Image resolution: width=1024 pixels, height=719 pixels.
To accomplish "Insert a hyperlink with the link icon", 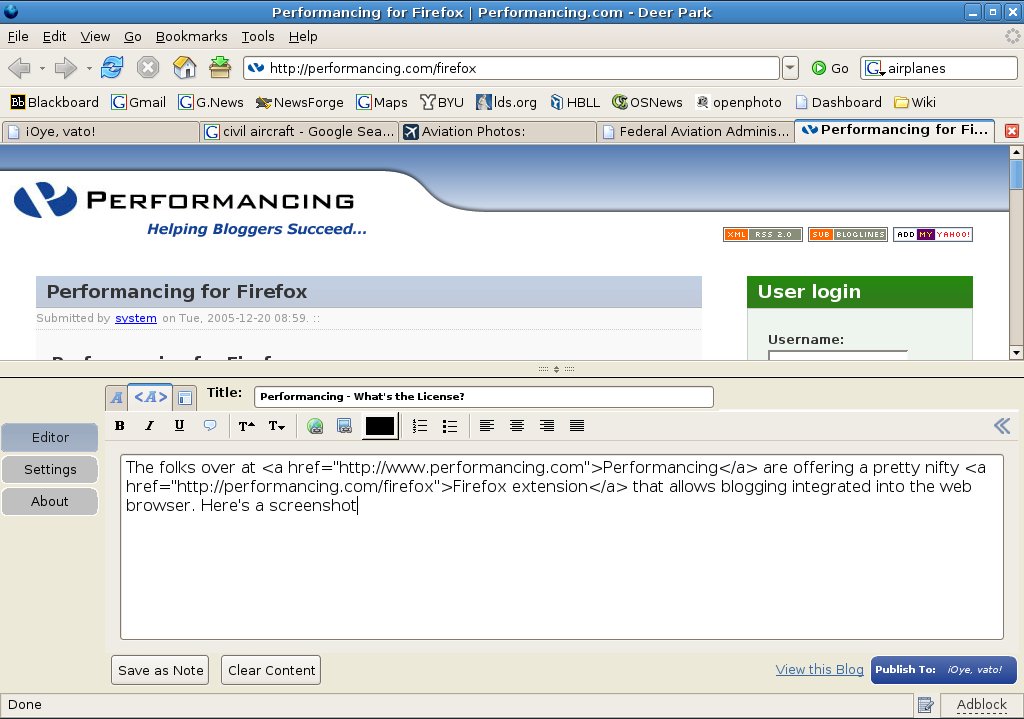I will [x=315, y=426].
